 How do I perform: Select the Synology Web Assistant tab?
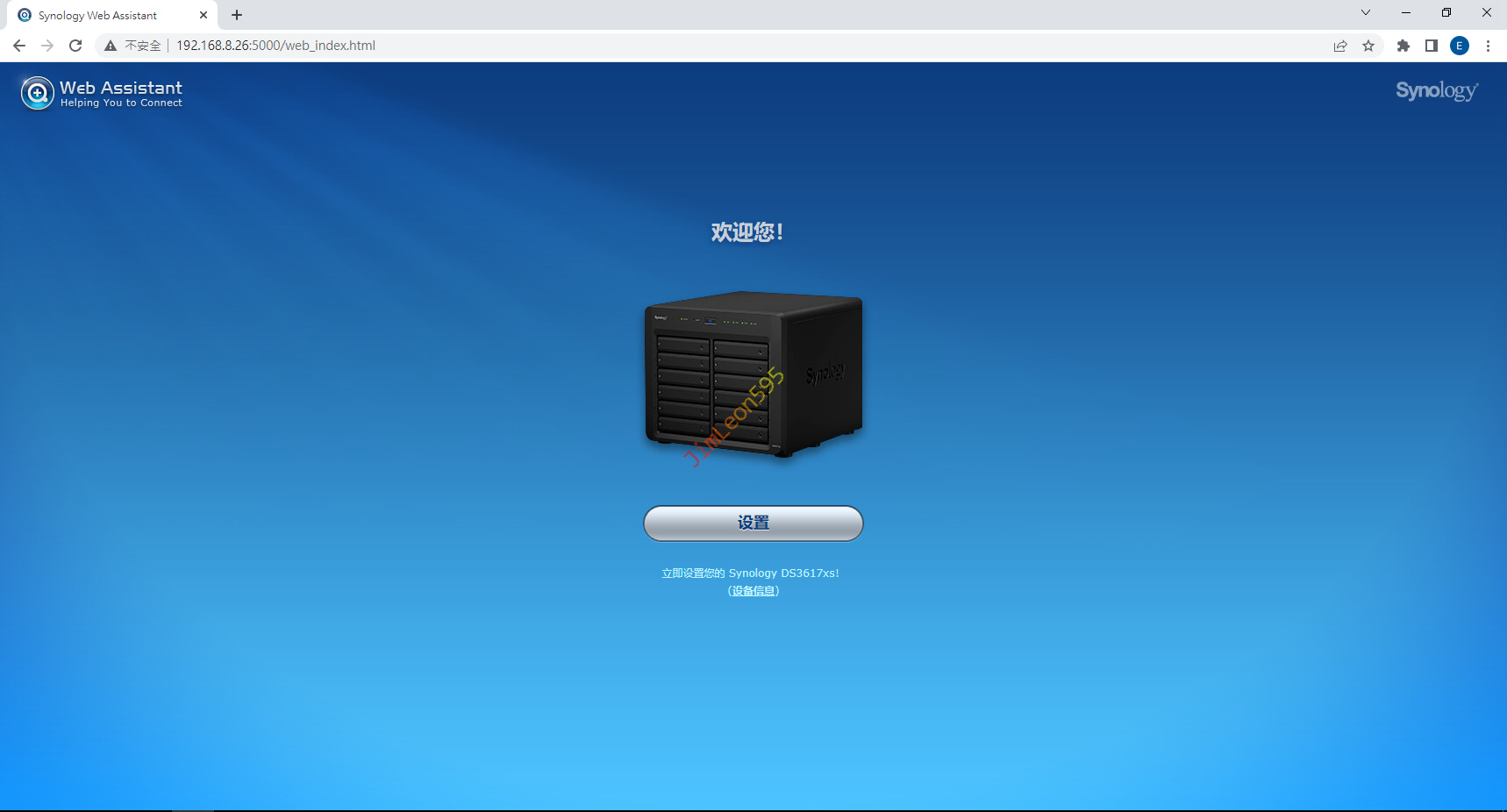(x=97, y=15)
